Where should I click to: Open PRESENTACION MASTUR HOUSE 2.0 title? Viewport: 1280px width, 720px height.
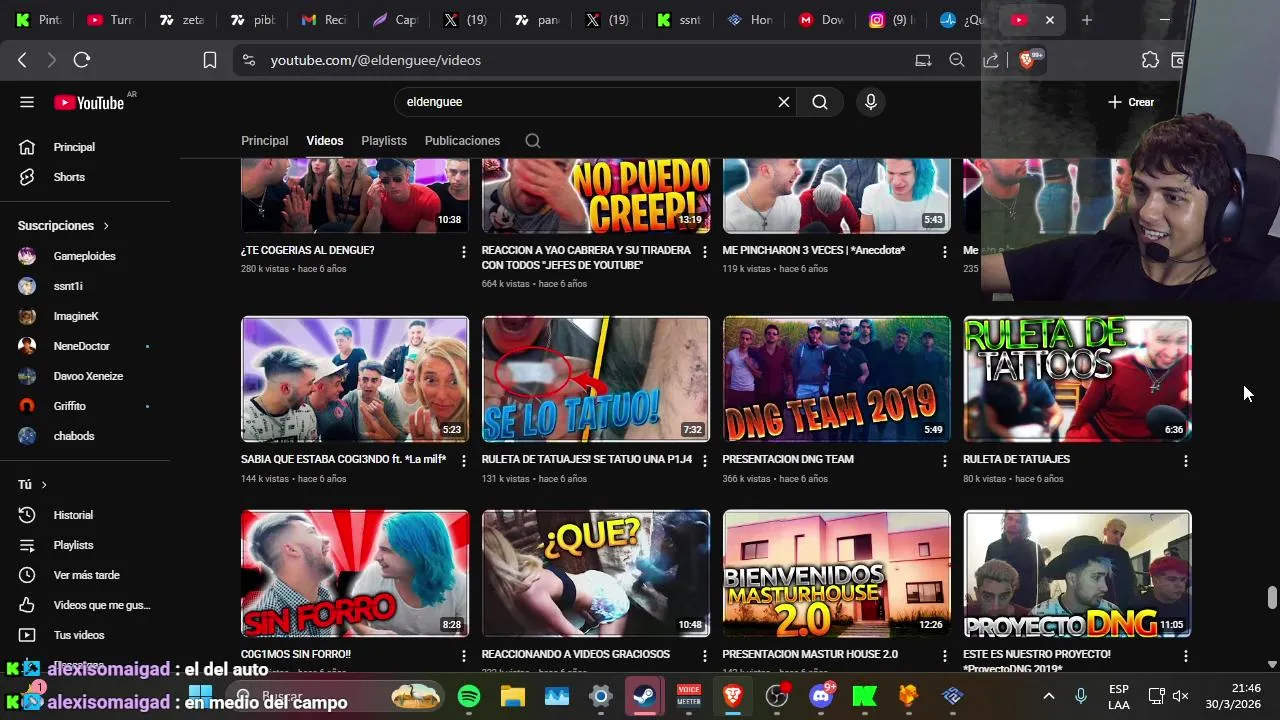(x=810, y=654)
